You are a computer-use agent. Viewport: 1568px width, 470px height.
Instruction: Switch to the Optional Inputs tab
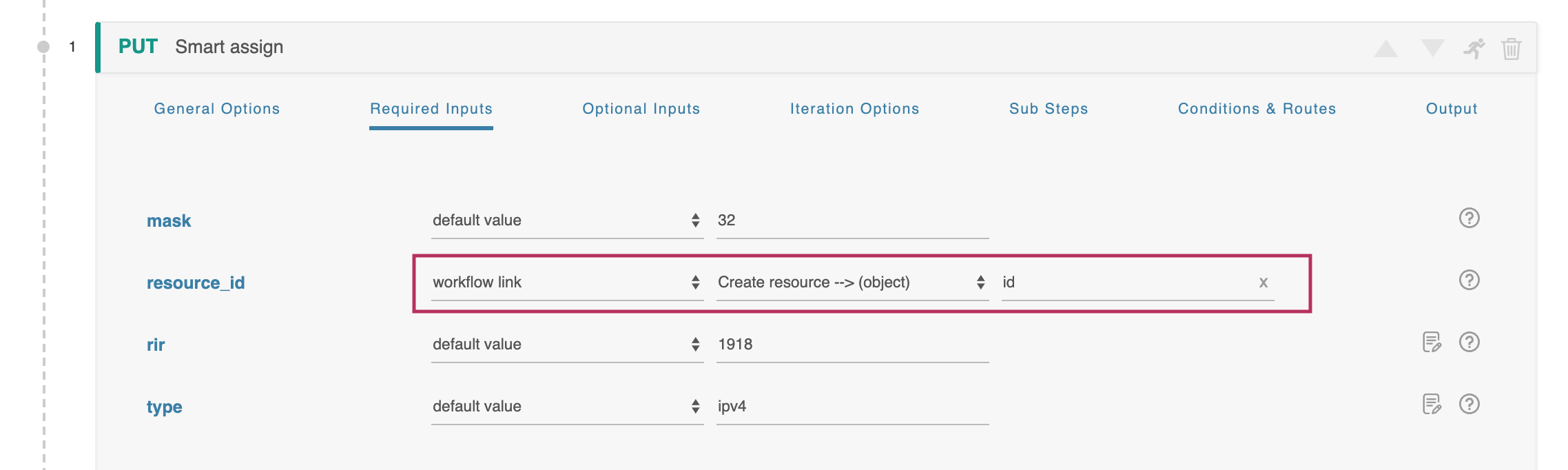coord(641,109)
